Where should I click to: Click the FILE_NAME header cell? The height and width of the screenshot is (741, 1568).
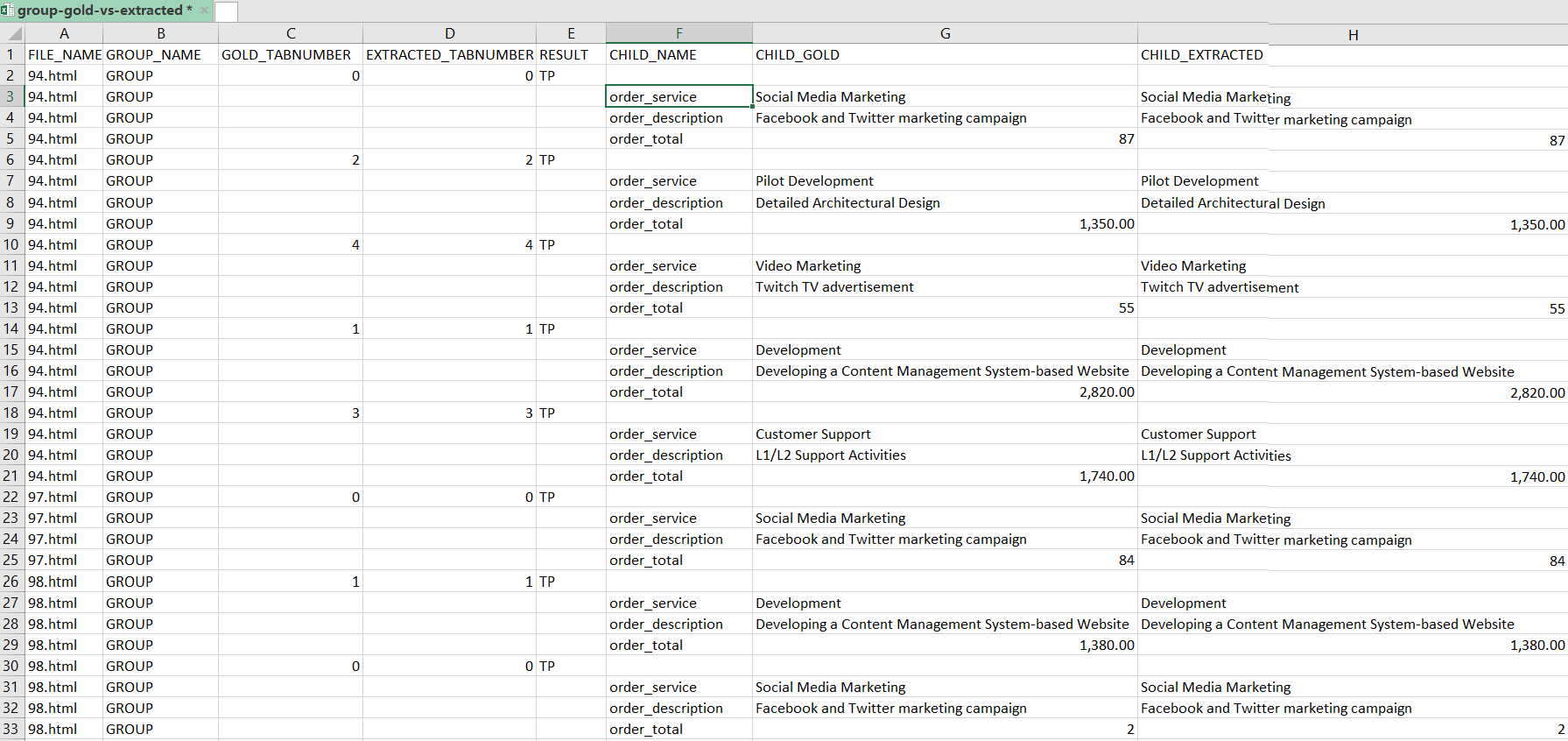64,54
